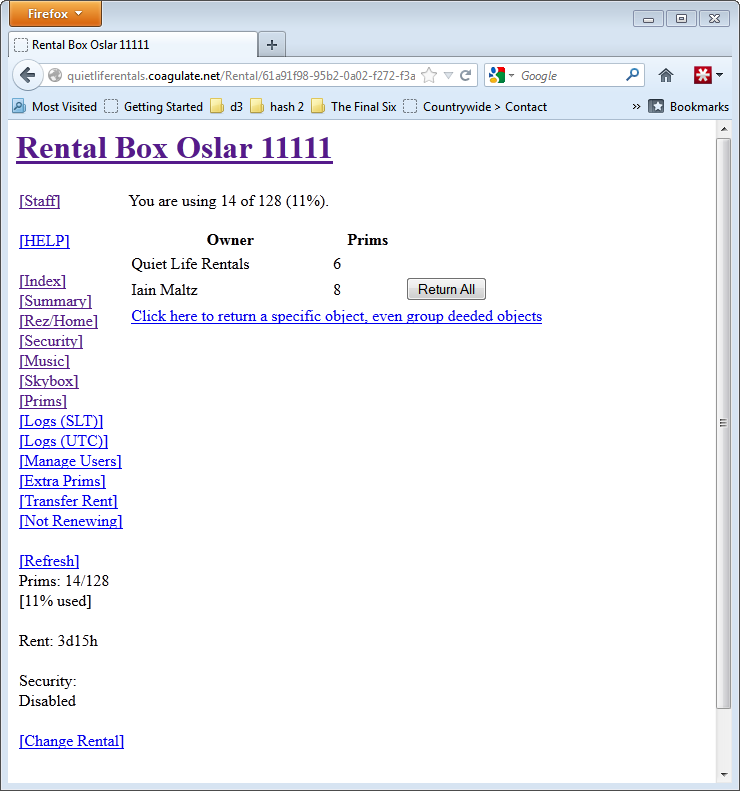
Task: Open the [Manage Users] link
Action: pyautogui.click(x=70, y=461)
